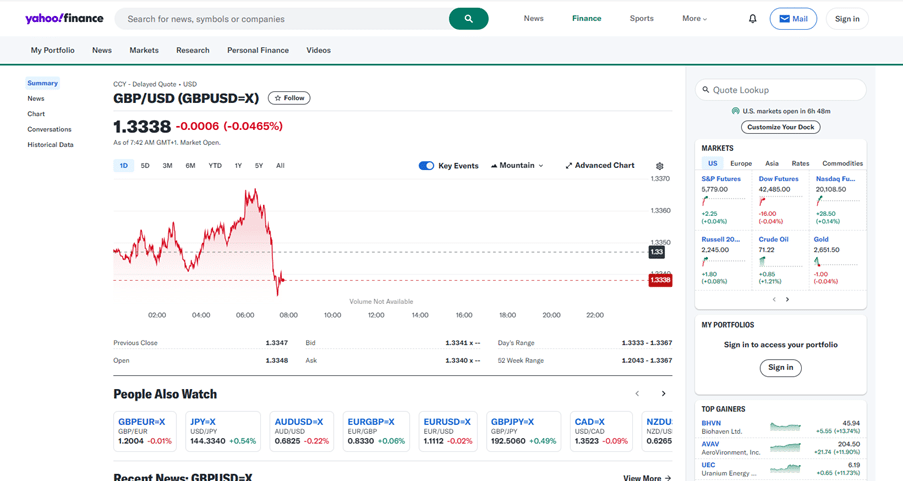Click the green search magnifier button
This screenshot has height=481, width=903.
click(x=468, y=19)
